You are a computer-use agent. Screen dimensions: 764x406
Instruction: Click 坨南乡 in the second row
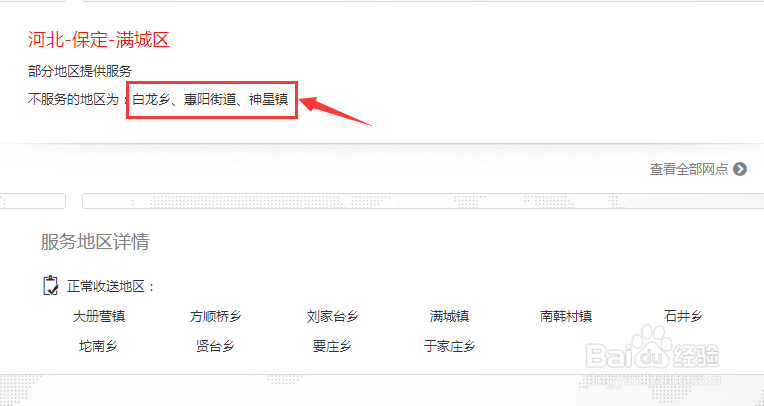click(x=98, y=347)
